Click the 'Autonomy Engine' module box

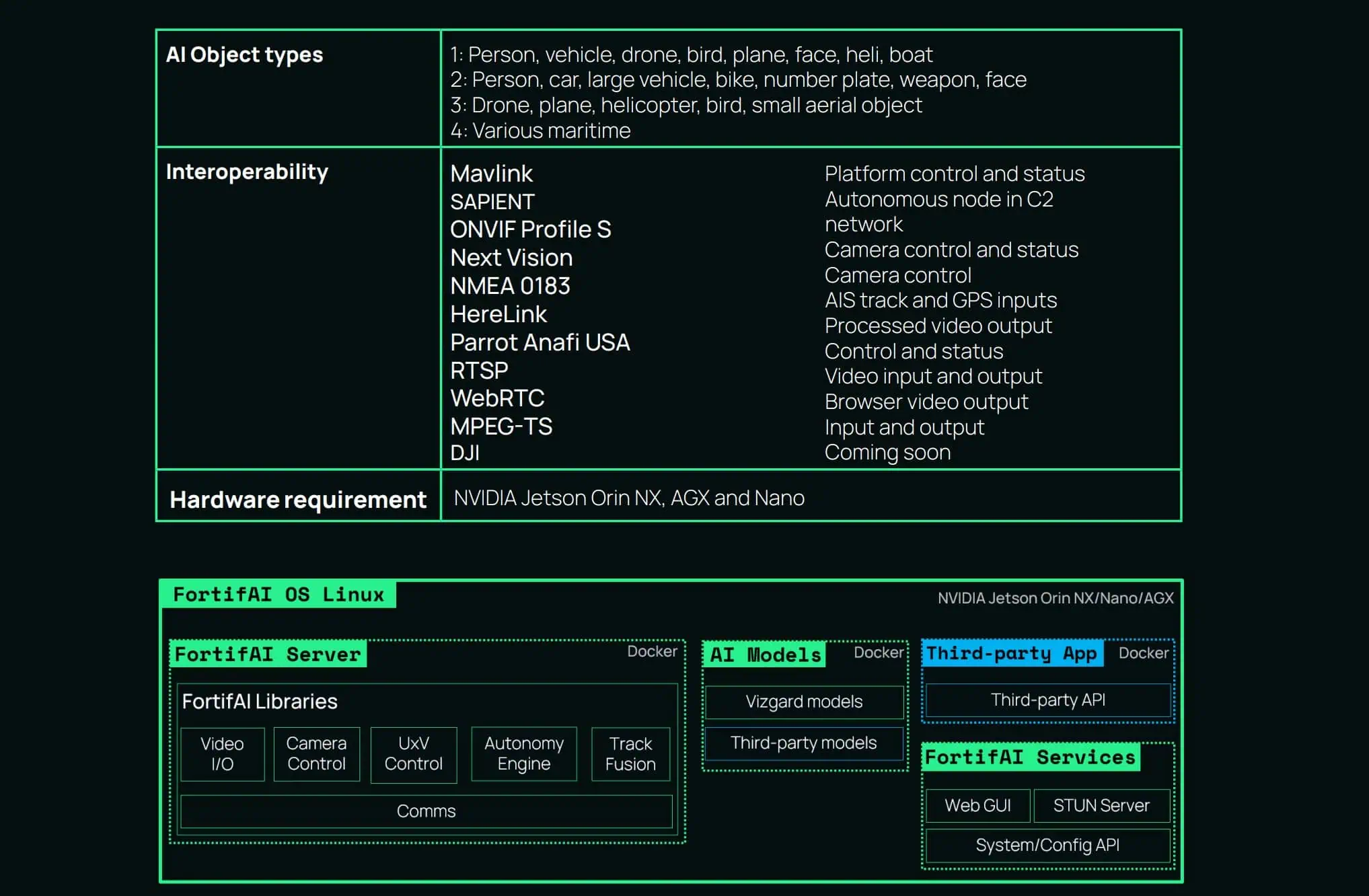pyautogui.click(x=524, y=754)
